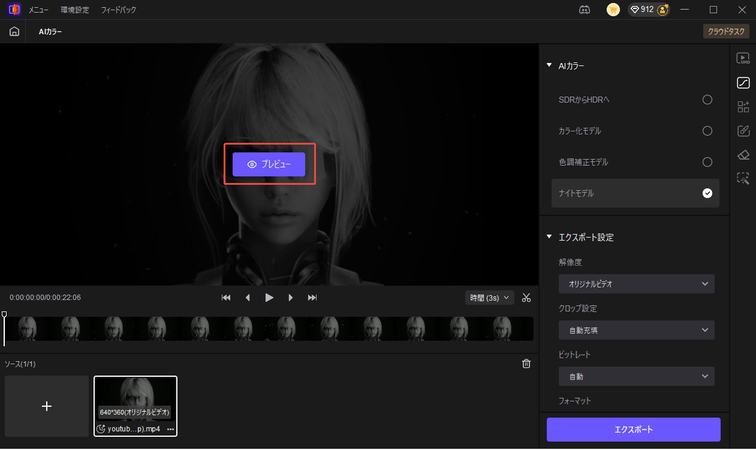Open the メニュー menu
The image size is (756, 450).
pos(38,10)
